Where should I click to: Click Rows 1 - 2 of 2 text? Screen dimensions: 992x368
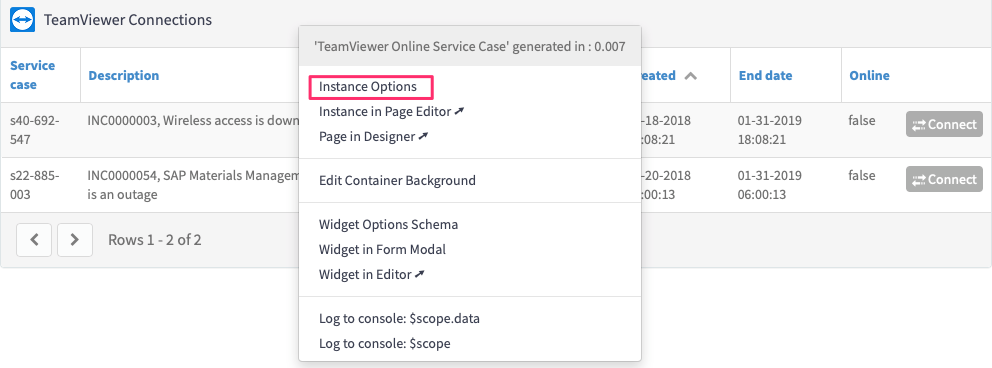(155, 240)
